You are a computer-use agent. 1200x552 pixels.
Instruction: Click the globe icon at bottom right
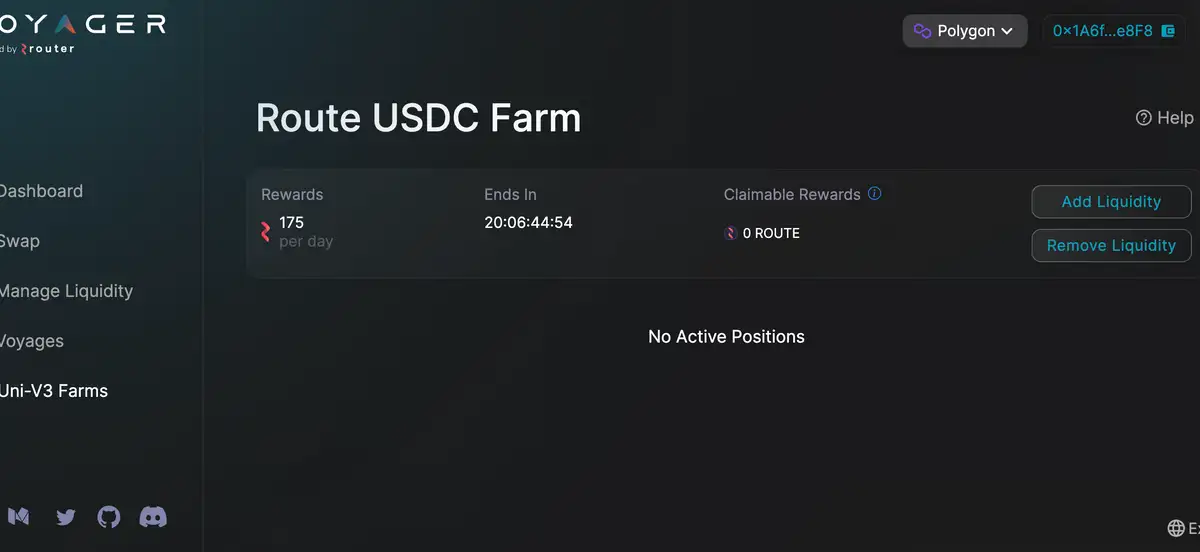(1176, 528)
